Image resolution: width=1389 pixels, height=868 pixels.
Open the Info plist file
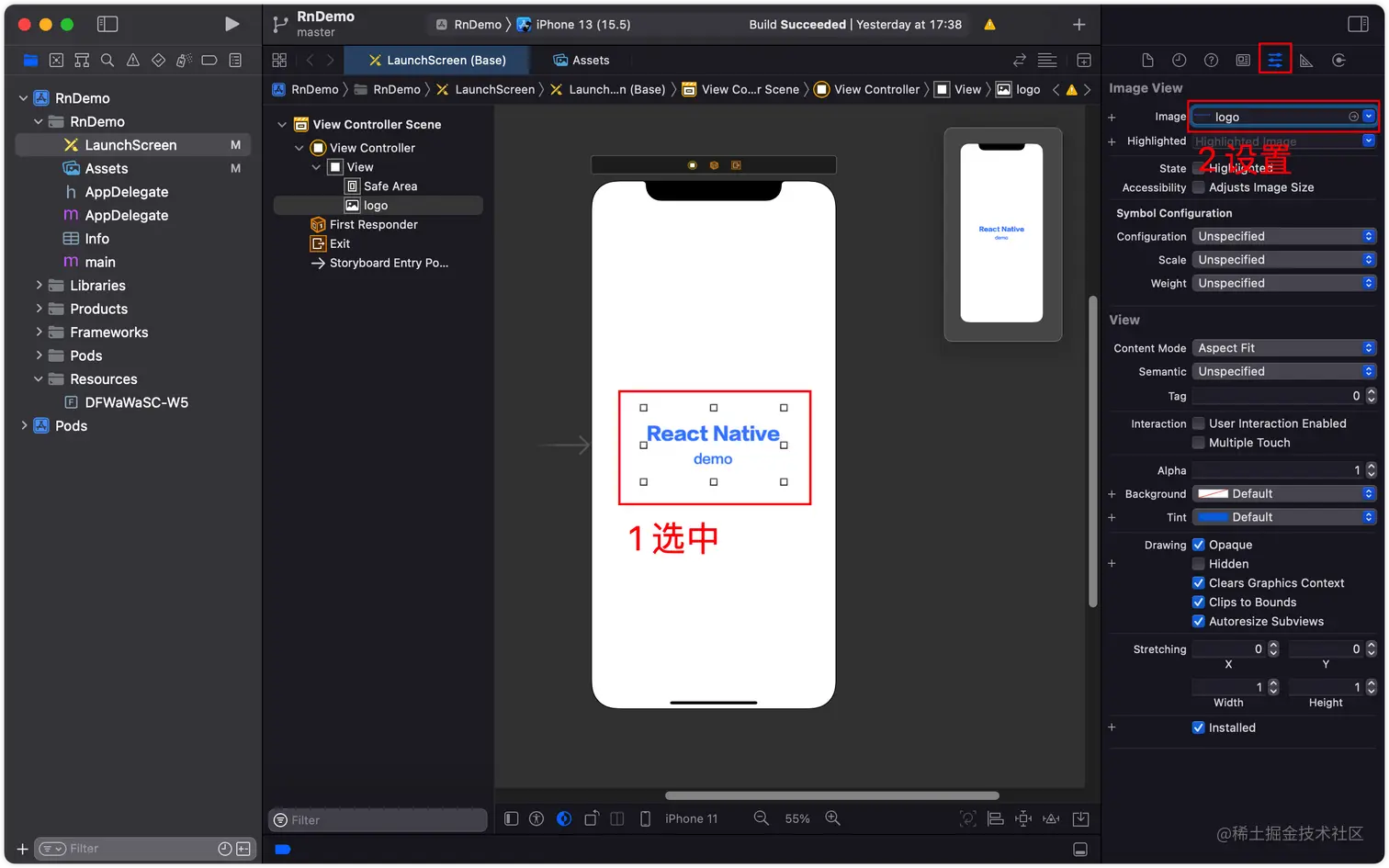tap(85, 239)
